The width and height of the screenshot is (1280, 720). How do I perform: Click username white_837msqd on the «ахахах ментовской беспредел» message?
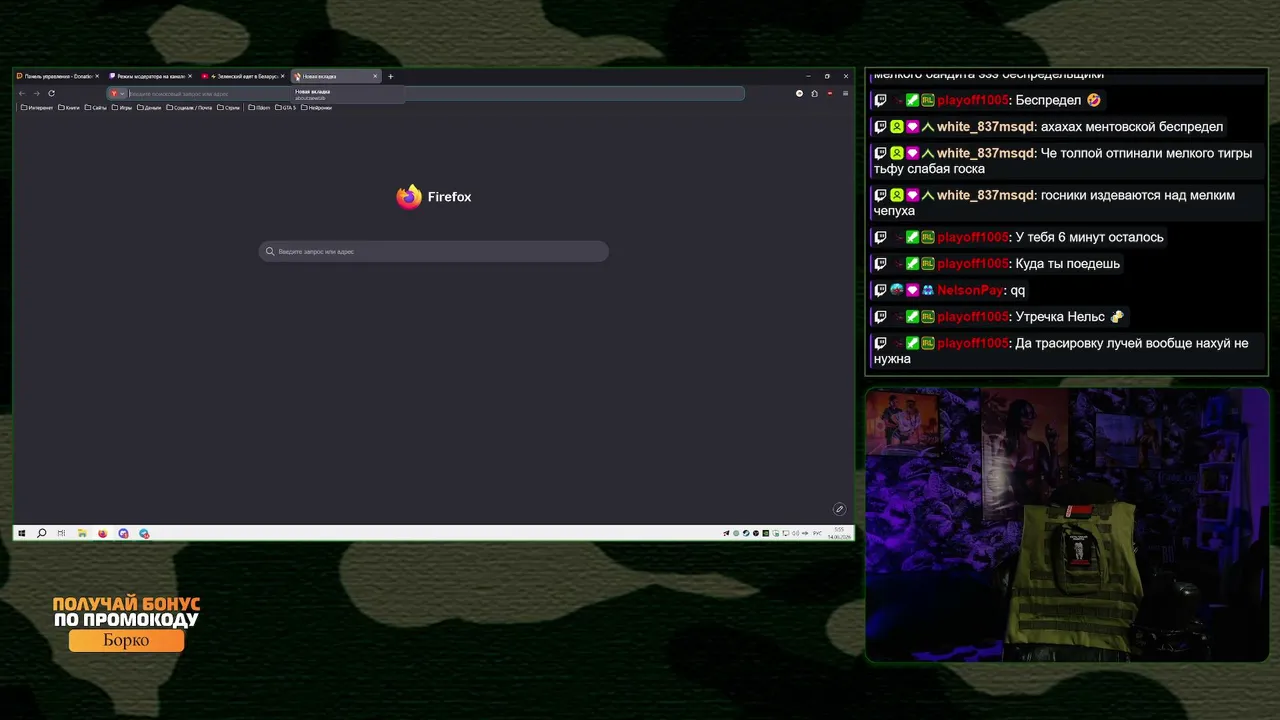(985, 127)
